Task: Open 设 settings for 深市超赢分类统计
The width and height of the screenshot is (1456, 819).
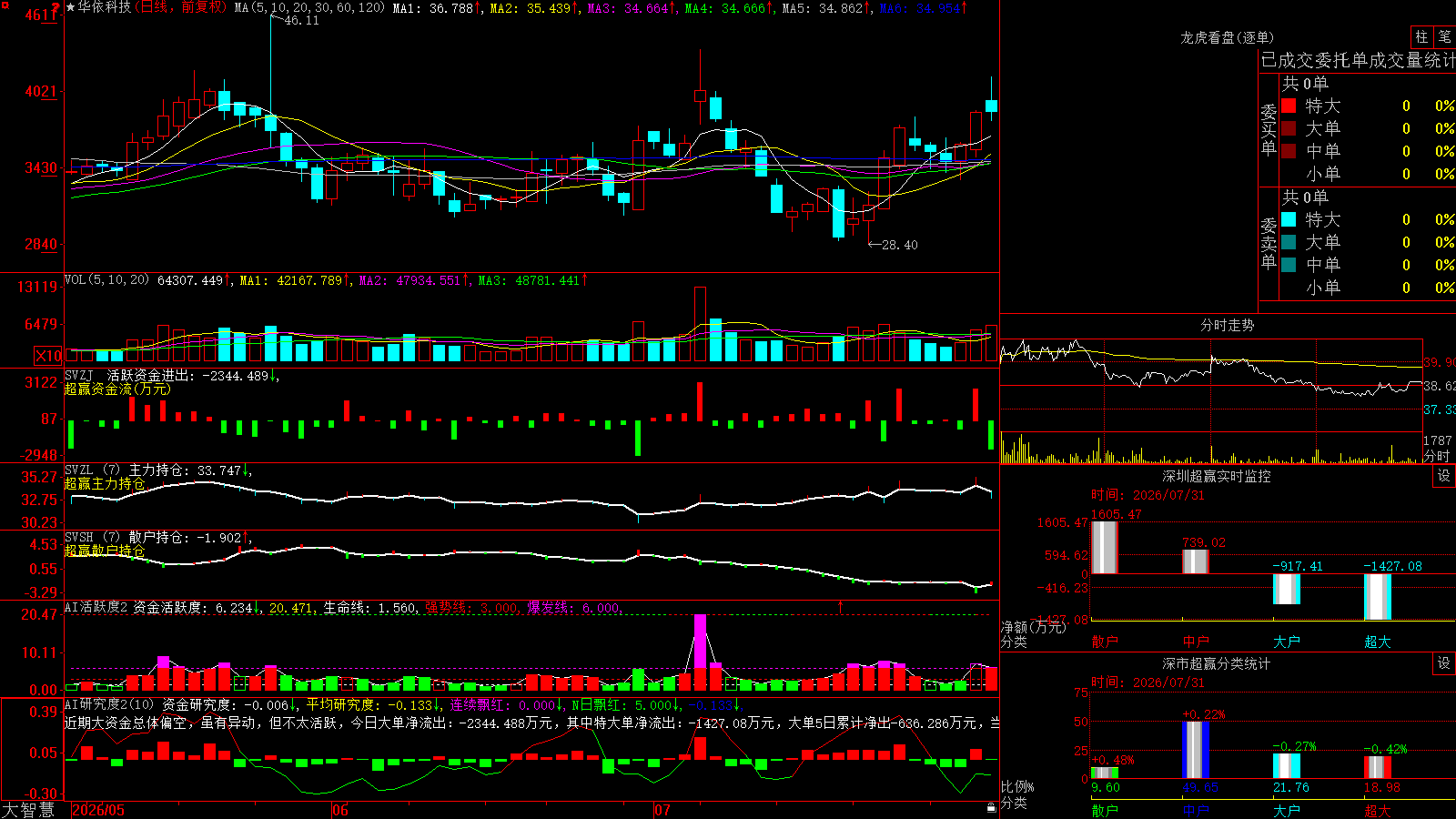Action: click(1444, 663)
